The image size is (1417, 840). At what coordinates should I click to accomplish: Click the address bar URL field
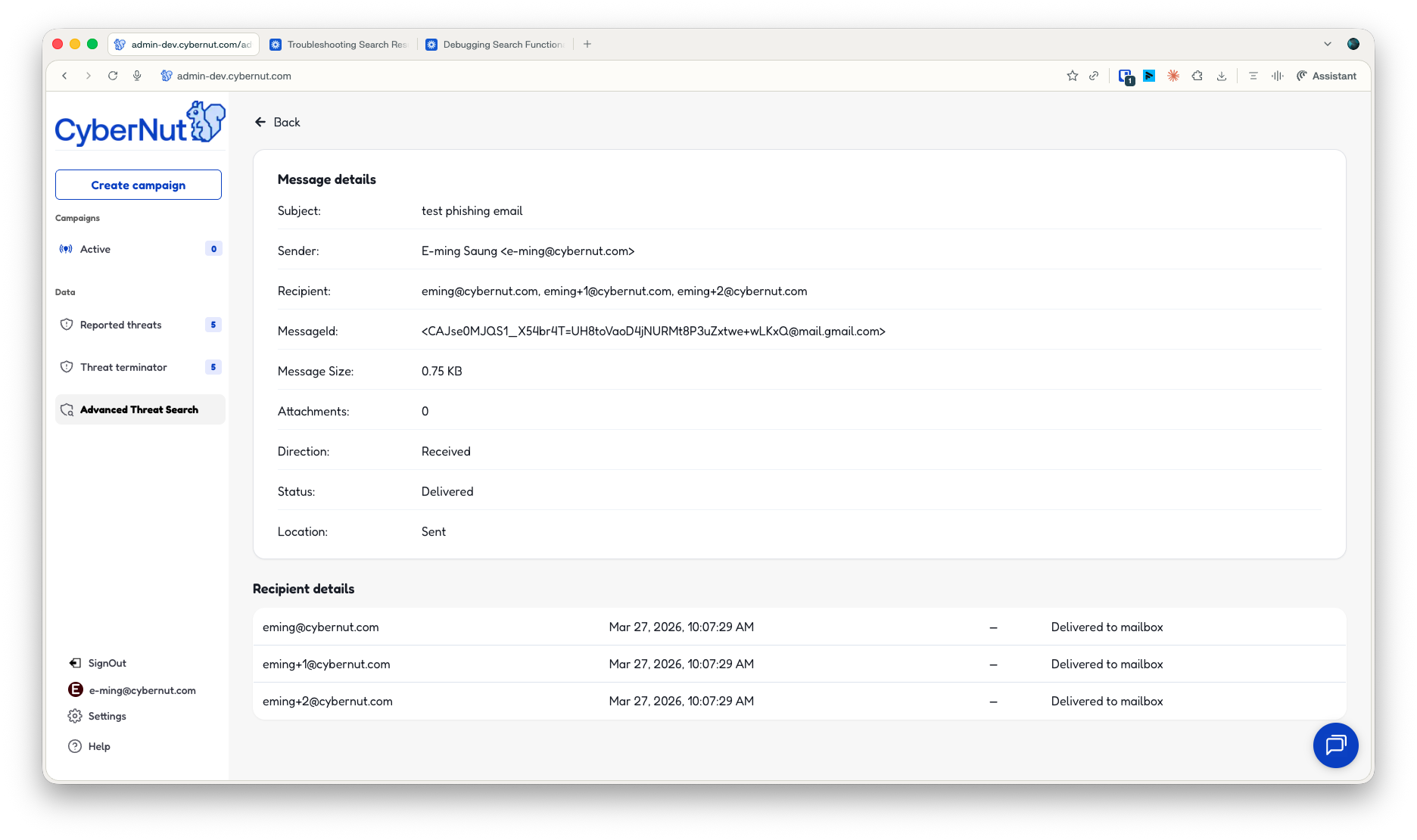pyautogui.click(x=233, y=76)
